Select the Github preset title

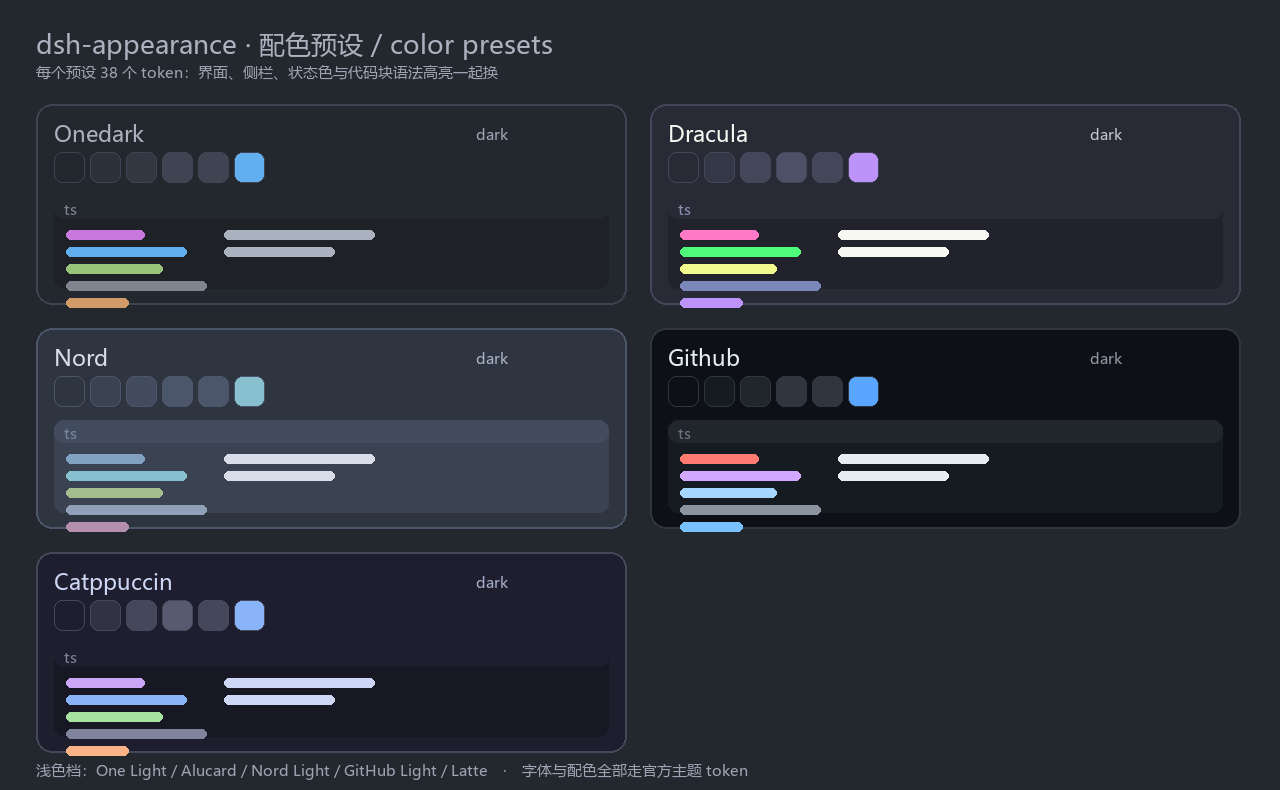tap(704, 358)
